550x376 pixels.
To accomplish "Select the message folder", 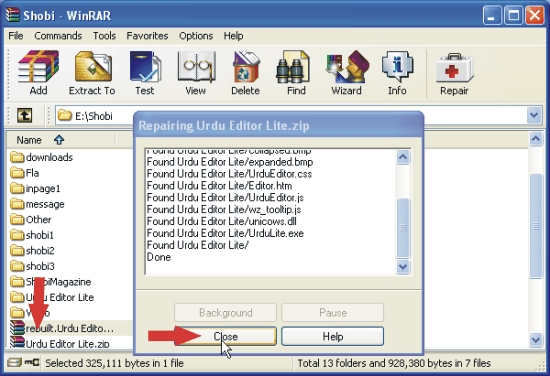I will click(37, 204).
